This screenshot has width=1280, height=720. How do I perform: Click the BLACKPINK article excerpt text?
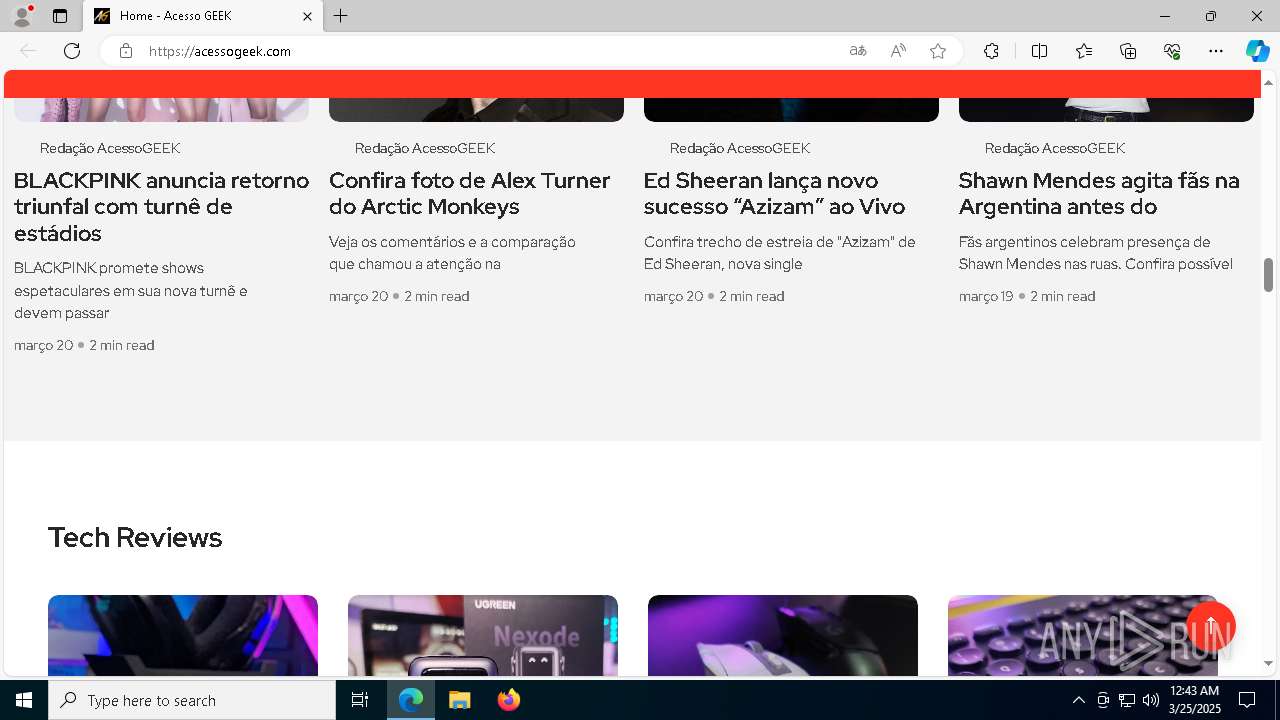click(131, 290)
